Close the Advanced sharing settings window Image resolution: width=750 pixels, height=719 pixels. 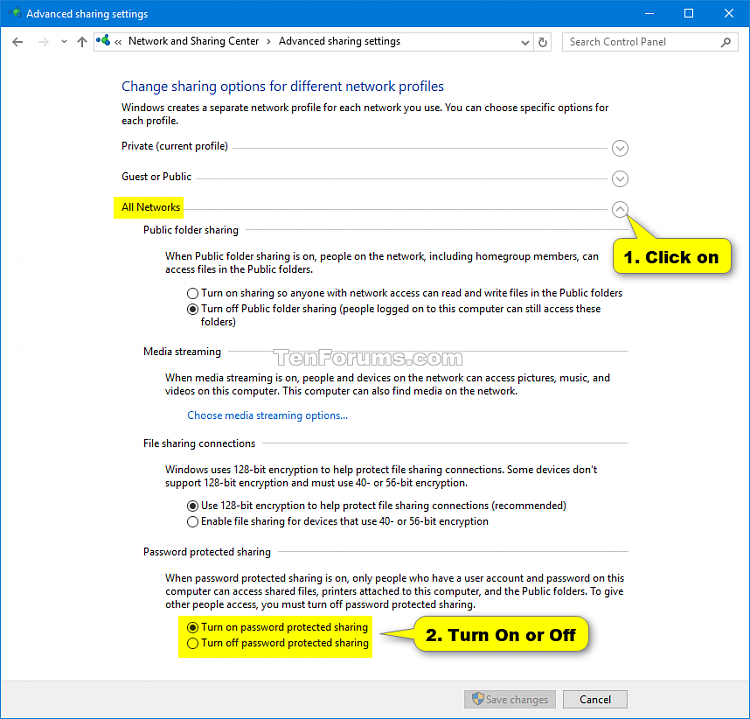coord(728,13)
